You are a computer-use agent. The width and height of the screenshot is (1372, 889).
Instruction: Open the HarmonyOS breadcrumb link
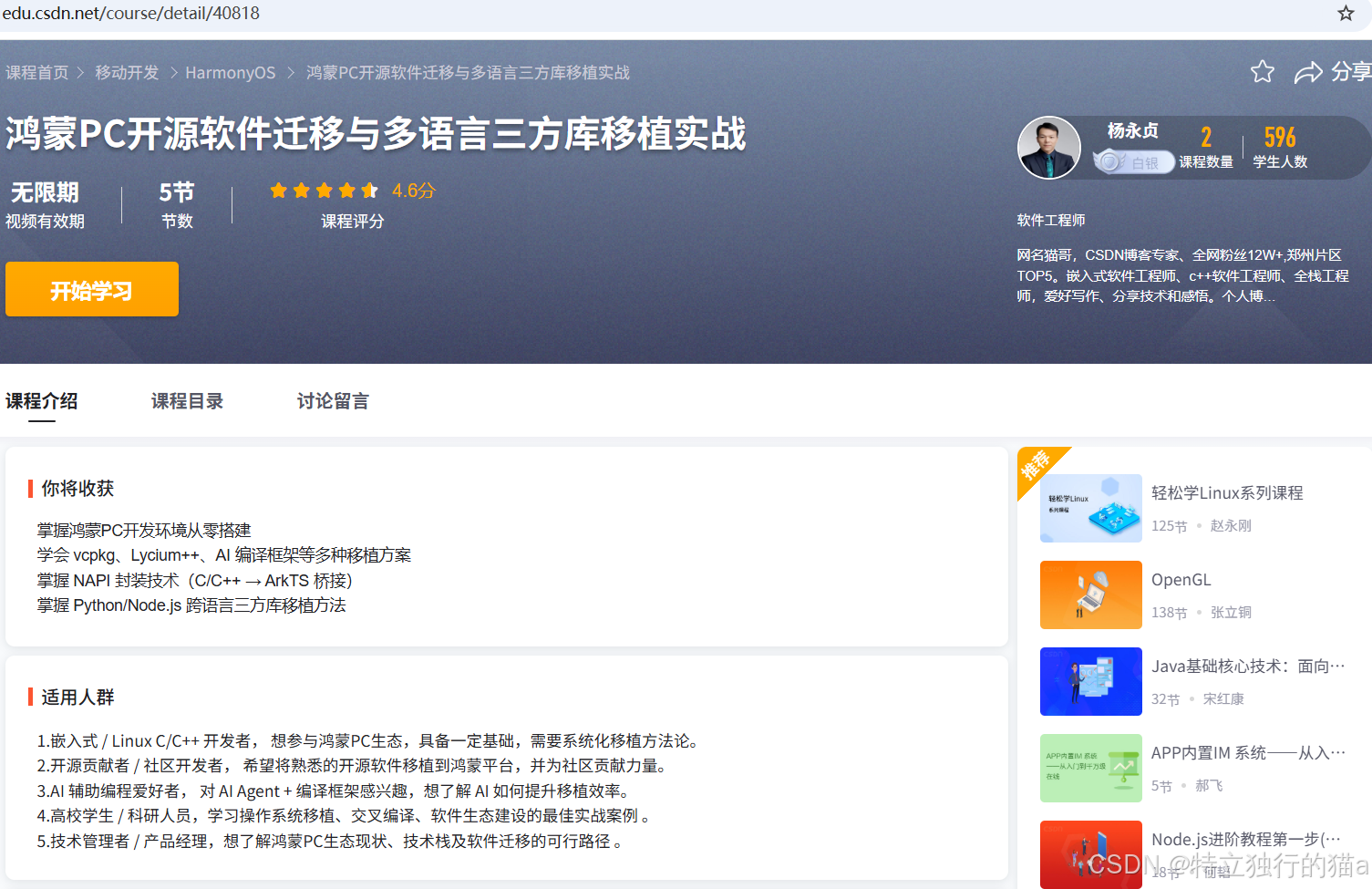(x=231, y=73)
